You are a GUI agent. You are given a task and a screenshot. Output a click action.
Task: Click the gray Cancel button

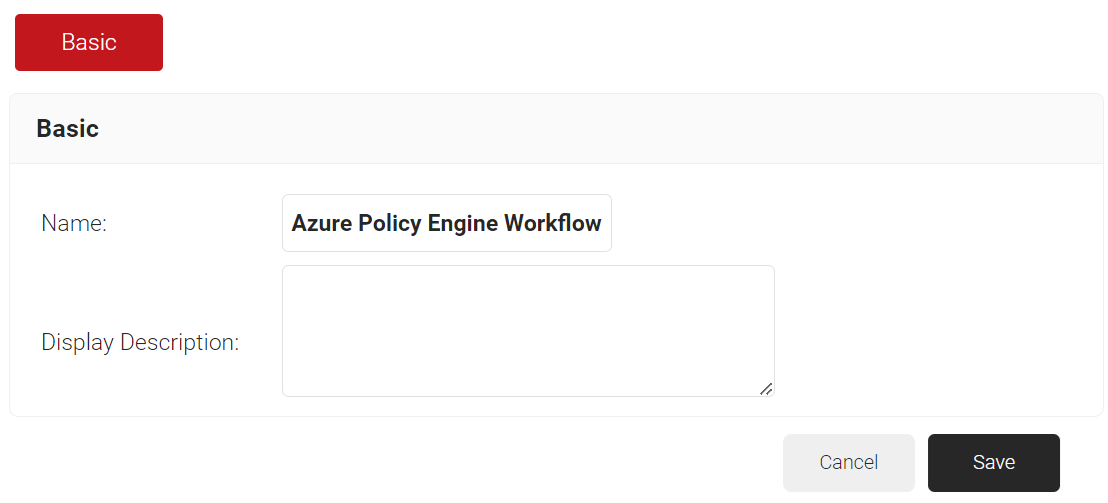point(848,462)
